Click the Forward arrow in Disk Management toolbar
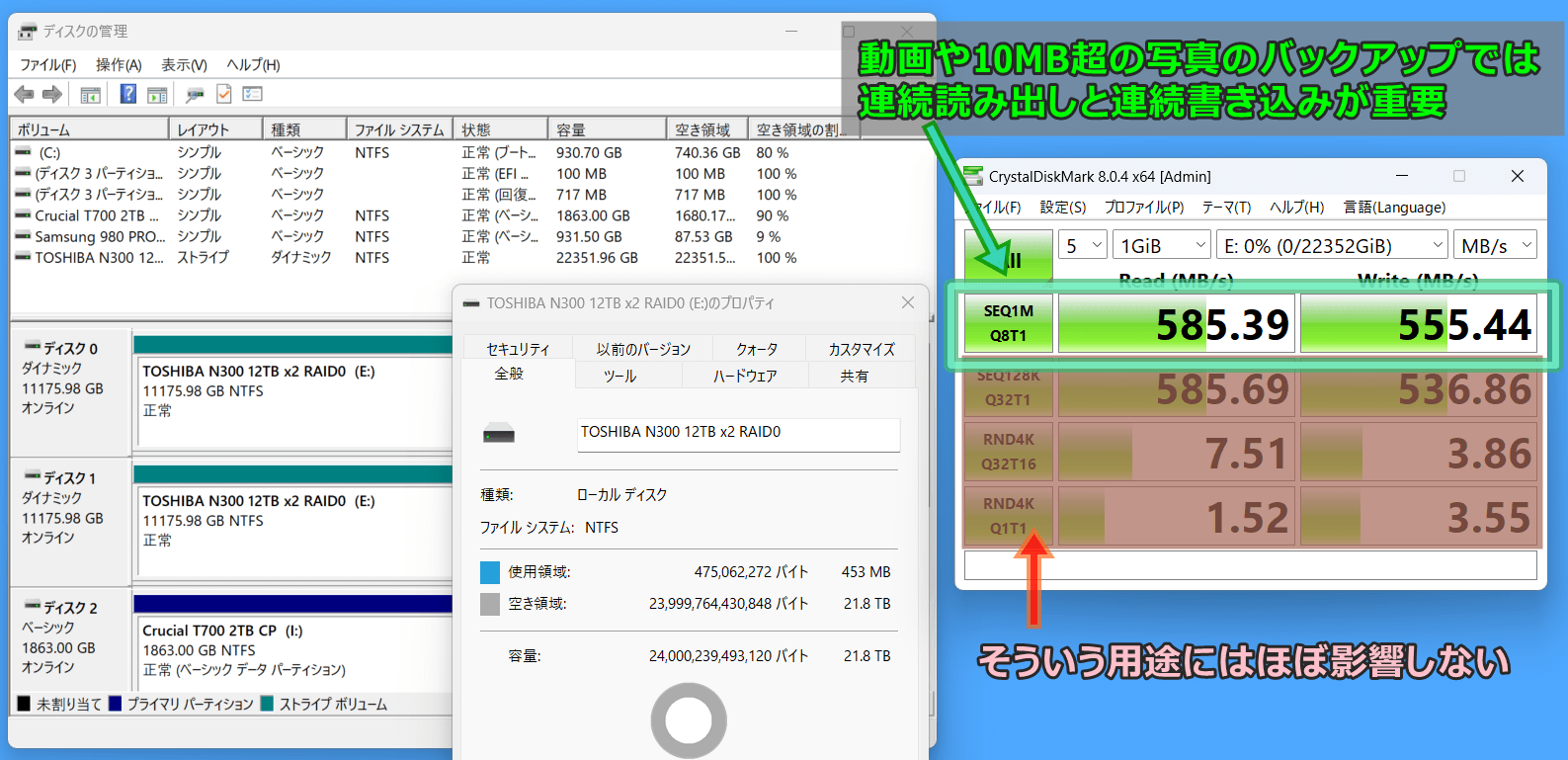The width and height of the screenshot is (1568, 760). [x=52, y=94]
